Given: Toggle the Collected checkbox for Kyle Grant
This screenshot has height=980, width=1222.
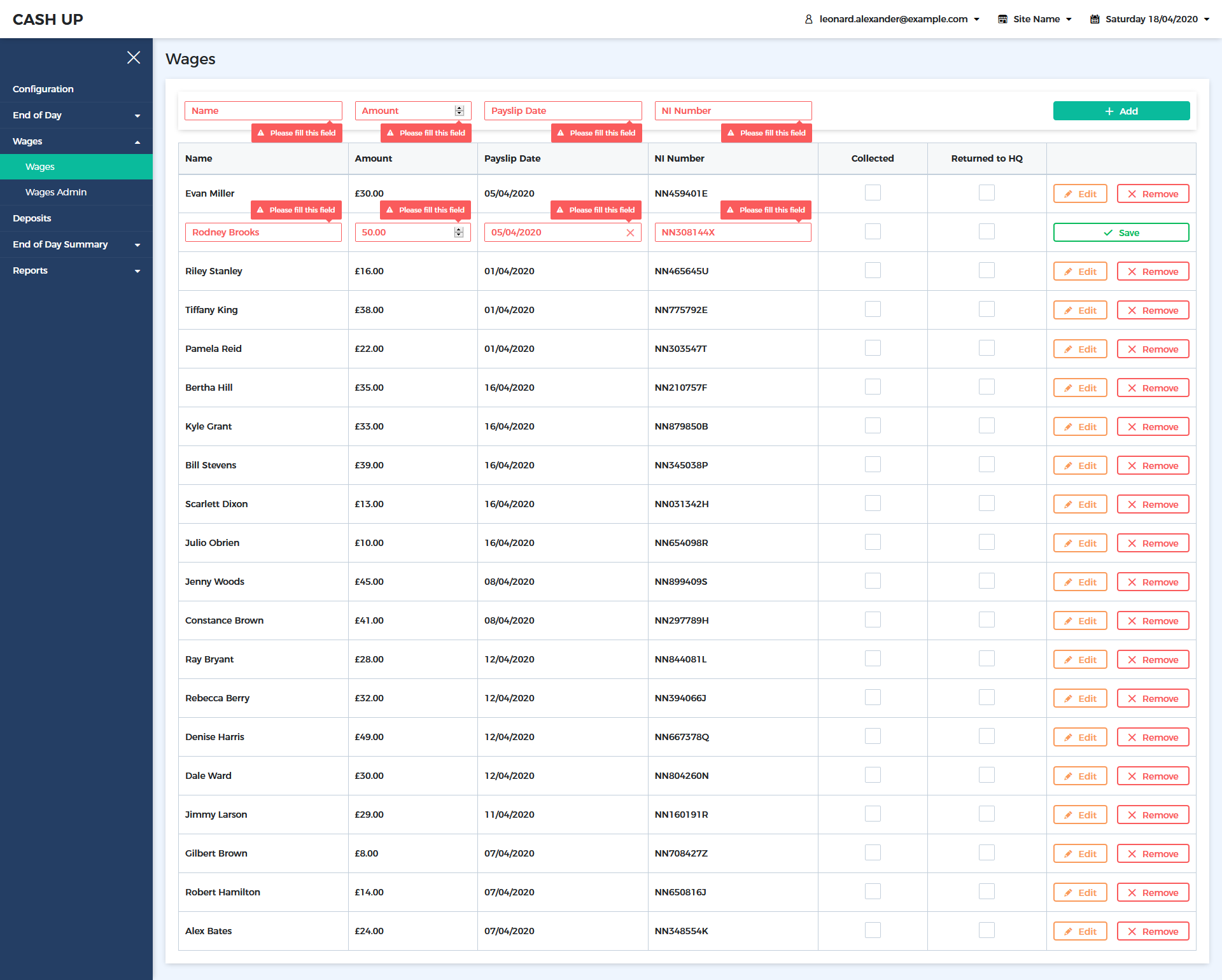Looking at the screenshot, I should pyautogui.click(x=873, y=426).
